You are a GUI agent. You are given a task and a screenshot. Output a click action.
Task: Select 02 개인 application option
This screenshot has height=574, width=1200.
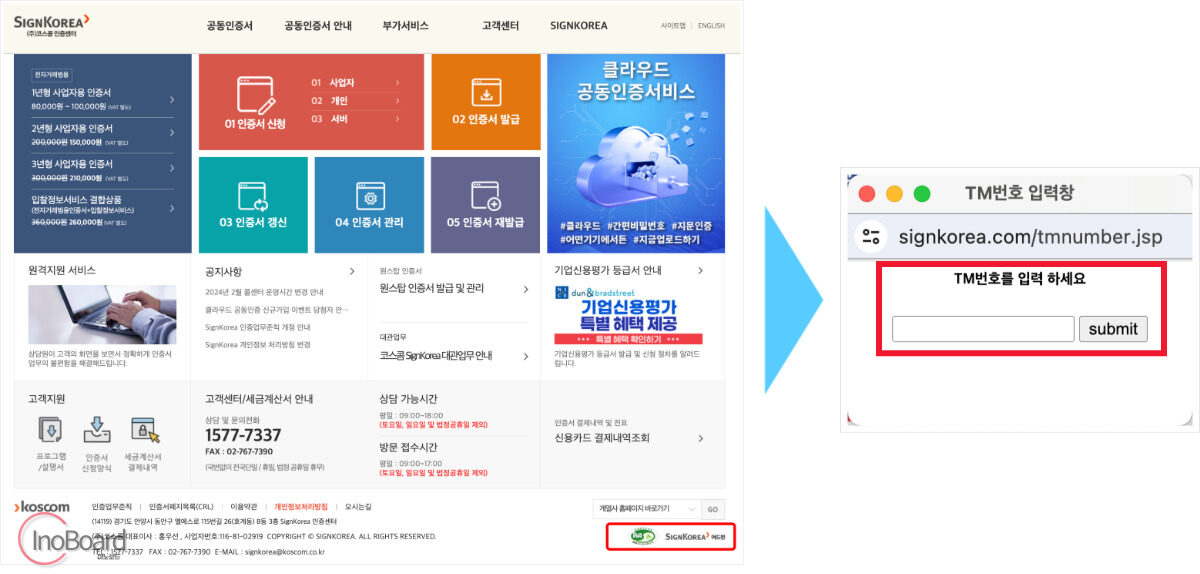[356, 101]
